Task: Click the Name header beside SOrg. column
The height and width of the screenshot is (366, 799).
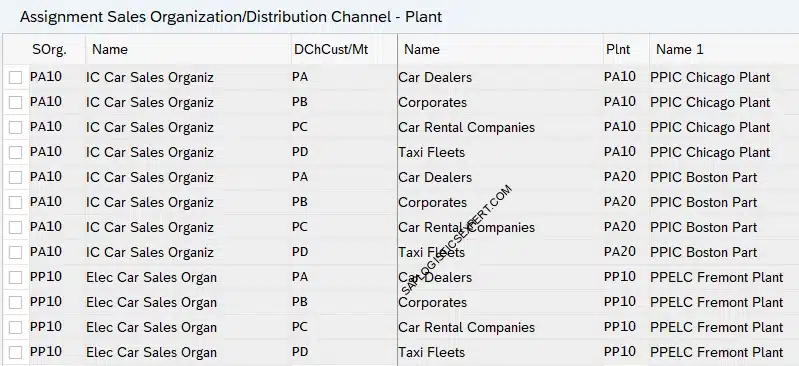Action: tap(110, 49)
